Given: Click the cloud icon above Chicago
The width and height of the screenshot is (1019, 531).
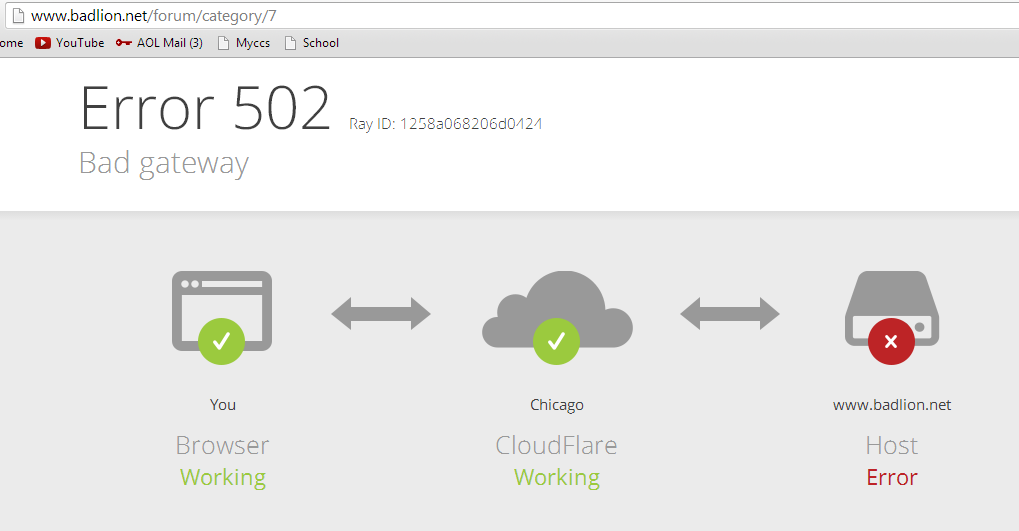Looking at the screenshot, I should tap(557, 309).
